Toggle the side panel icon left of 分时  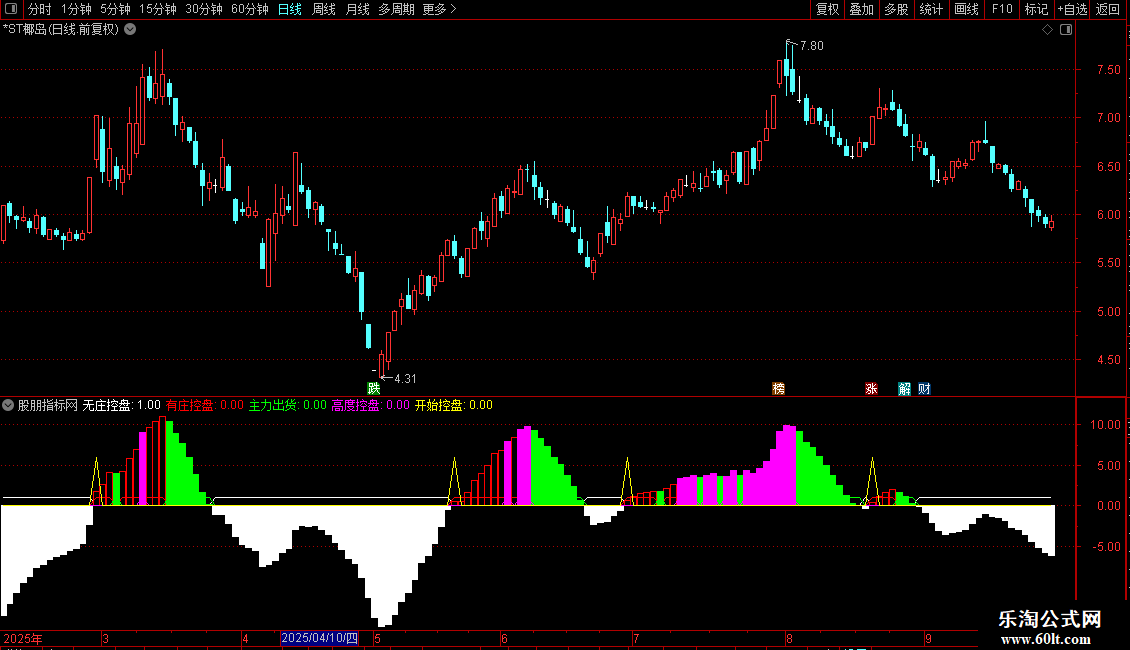[x=11, y=9]
